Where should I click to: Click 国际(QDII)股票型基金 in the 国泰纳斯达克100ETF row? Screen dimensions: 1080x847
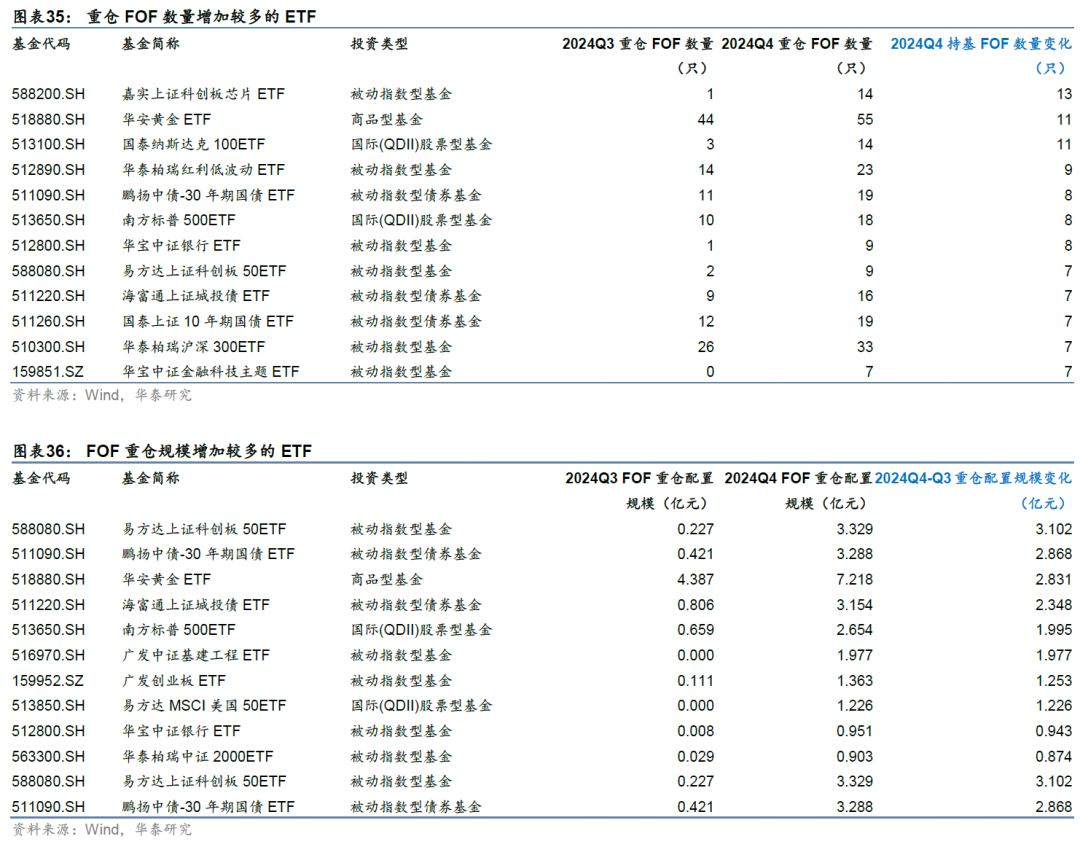pyautogui.click(x=422, y=145)
